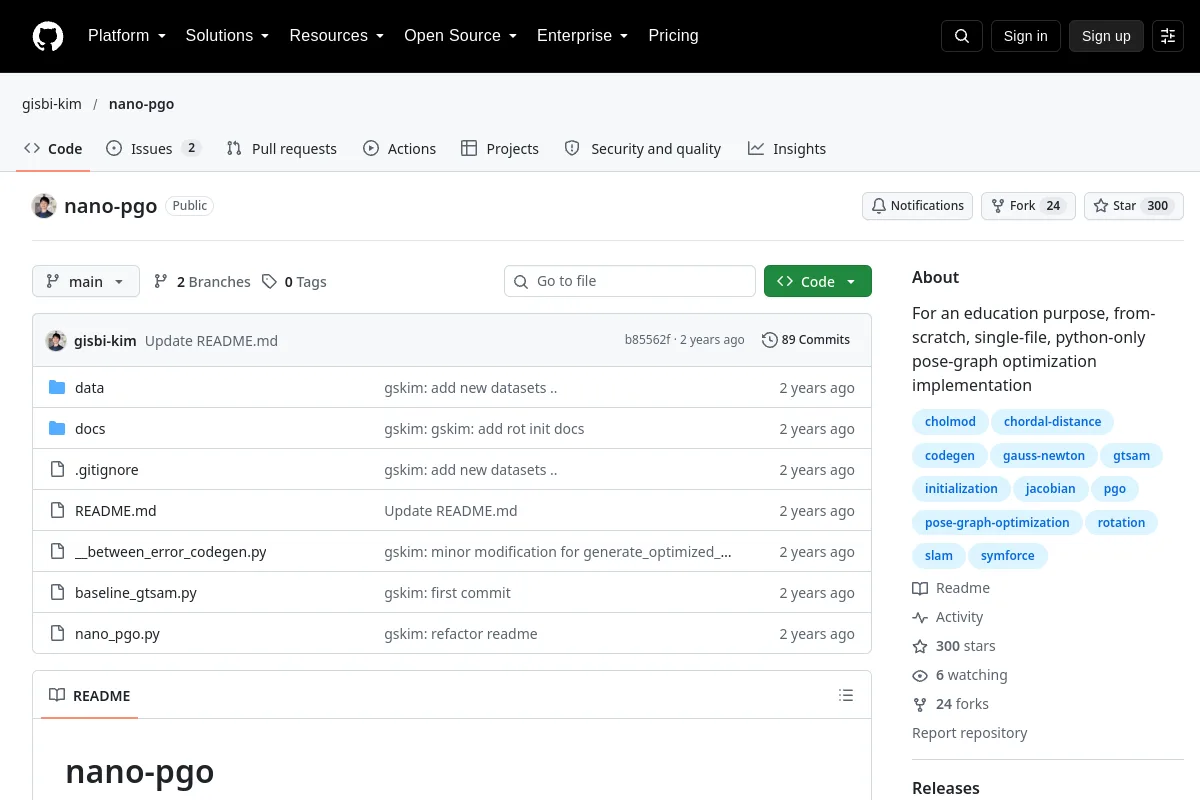Image resolution: width=1200 pixels, height=800 pixels.
Task: Click the Sign in button
Action: [x=1026, y=36]
